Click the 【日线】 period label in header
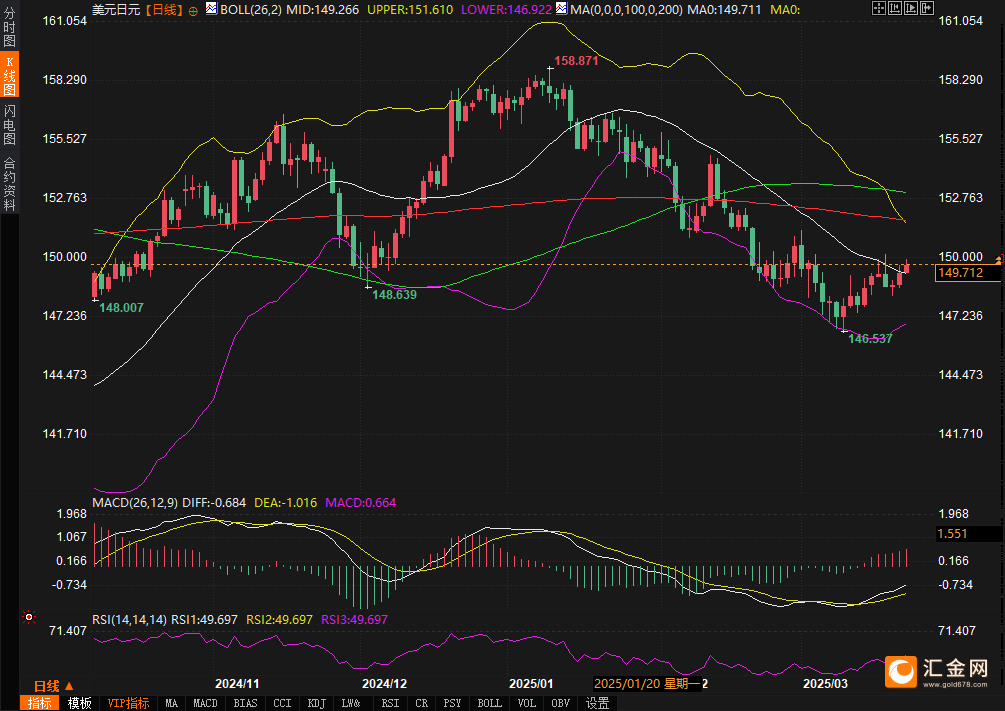This screenshot has width=1005, height=711. 163,10
